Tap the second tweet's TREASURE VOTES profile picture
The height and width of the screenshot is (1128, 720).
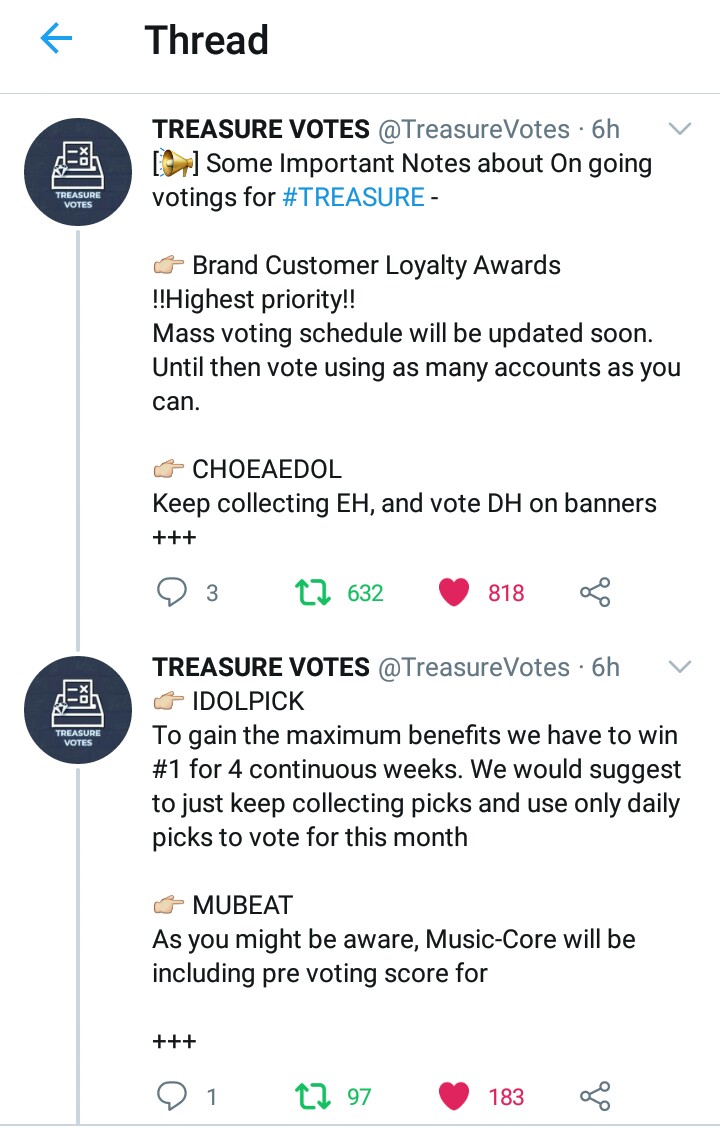[78, 709]
